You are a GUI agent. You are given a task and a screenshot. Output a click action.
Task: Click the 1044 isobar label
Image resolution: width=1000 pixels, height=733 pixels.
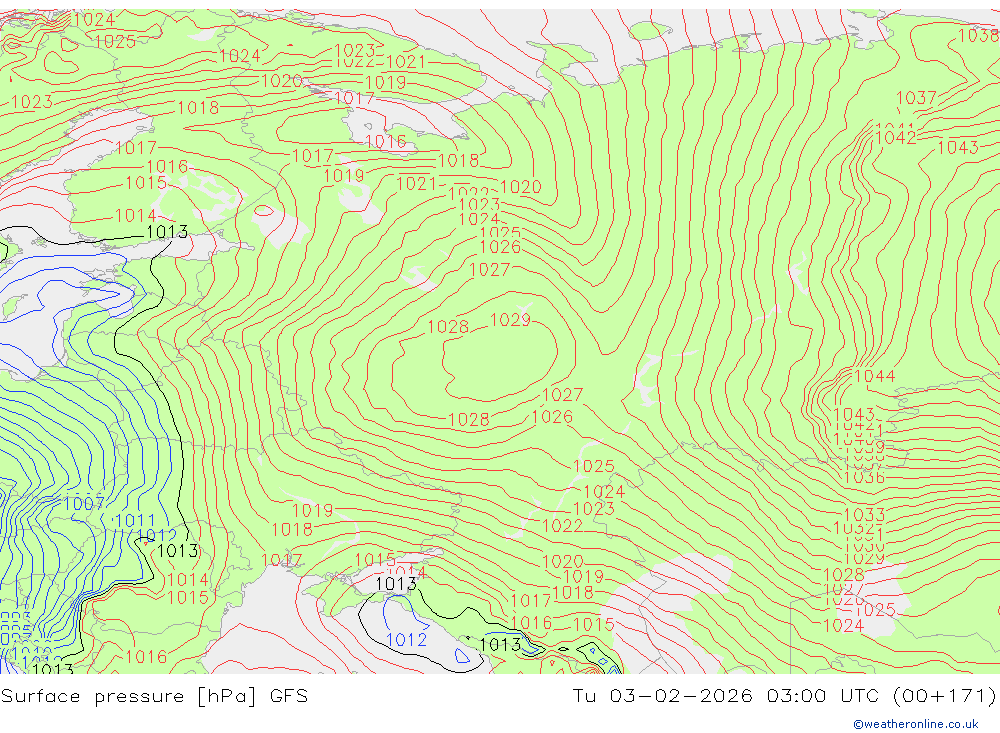[874, 376]
